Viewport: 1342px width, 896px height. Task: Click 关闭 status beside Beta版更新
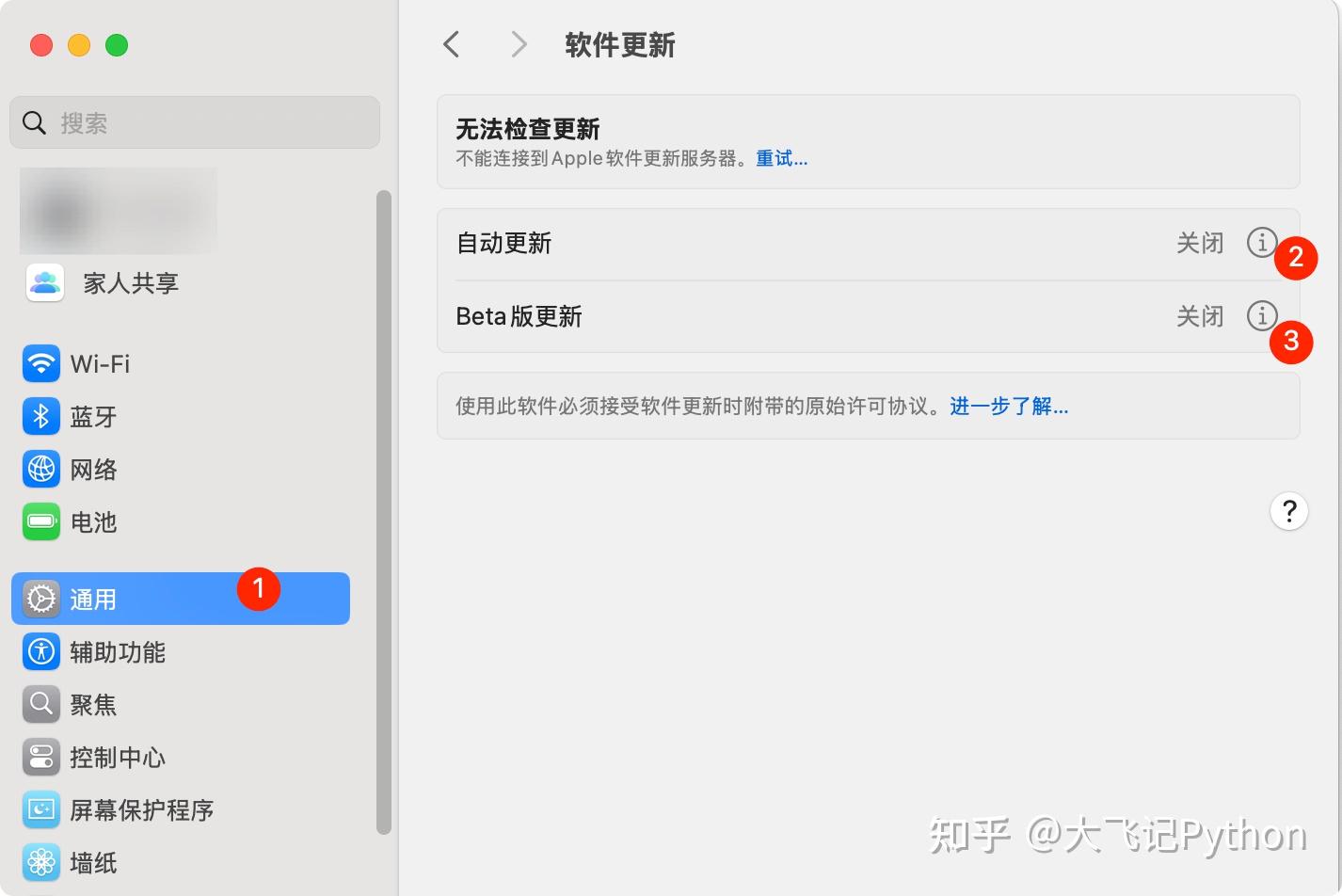(1200, 316)
